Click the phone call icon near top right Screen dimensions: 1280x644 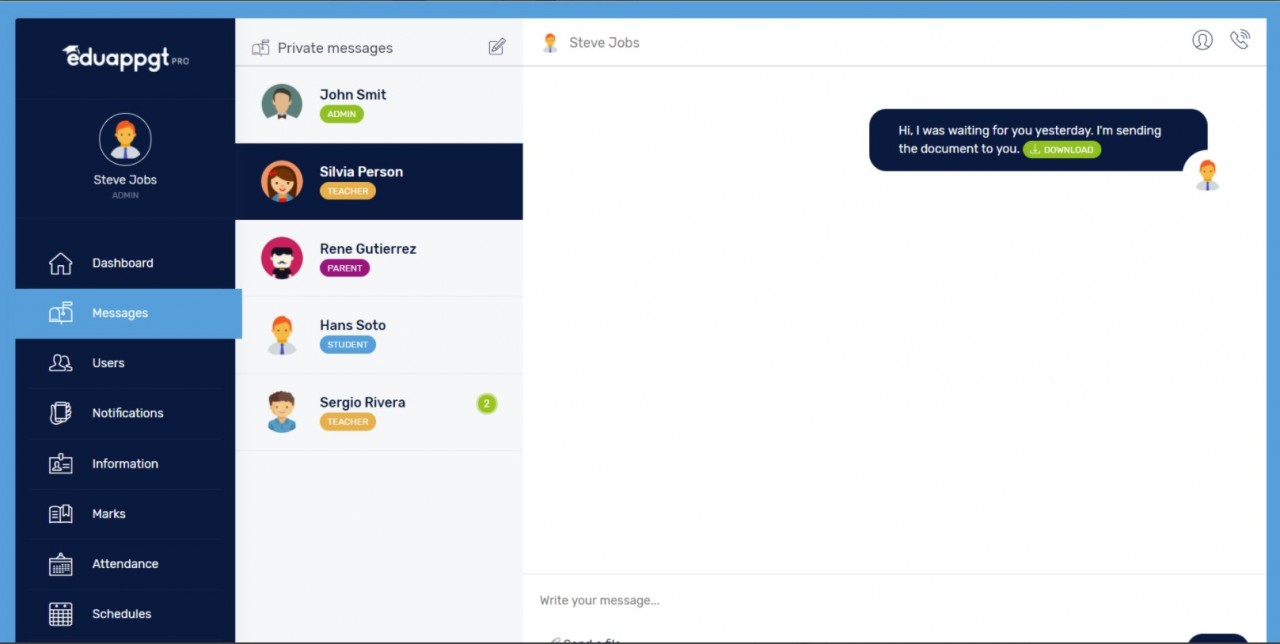point(1240,40)
